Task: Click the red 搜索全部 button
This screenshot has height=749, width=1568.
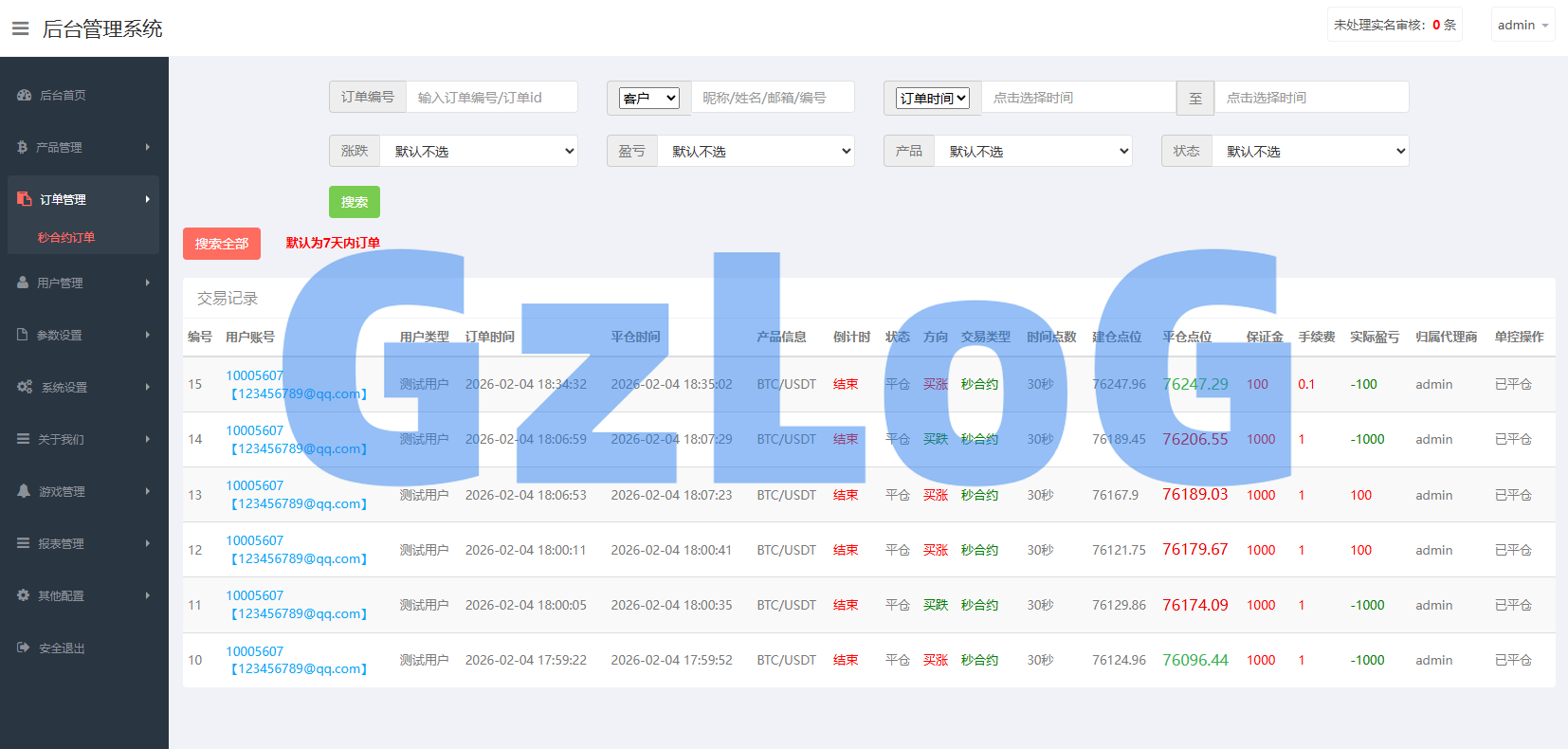Action: click(222, 244)
